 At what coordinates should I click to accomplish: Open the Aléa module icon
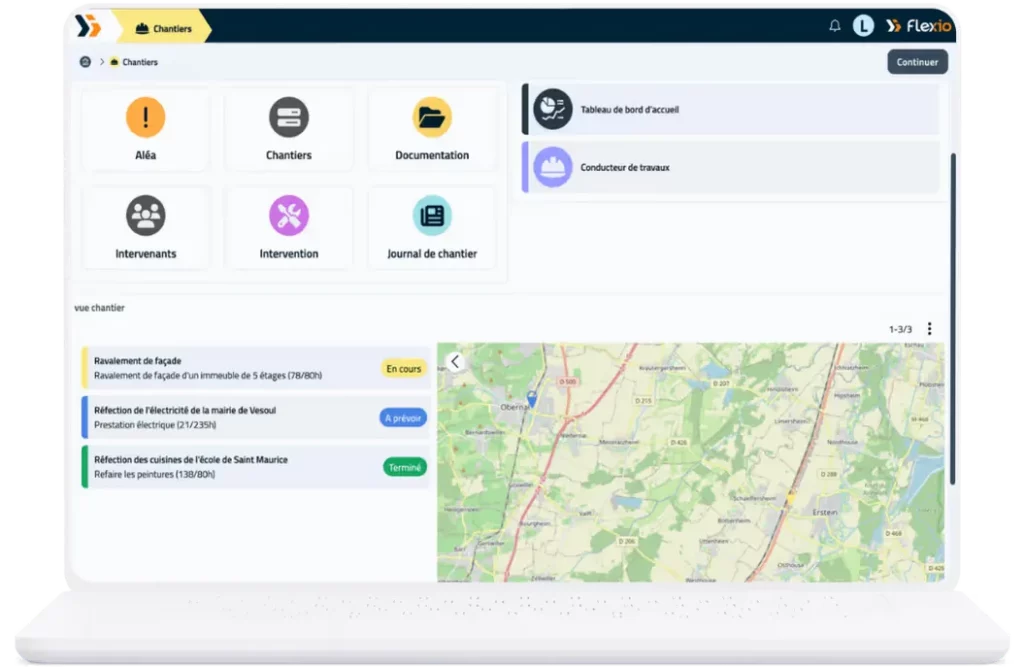[145, 118]
